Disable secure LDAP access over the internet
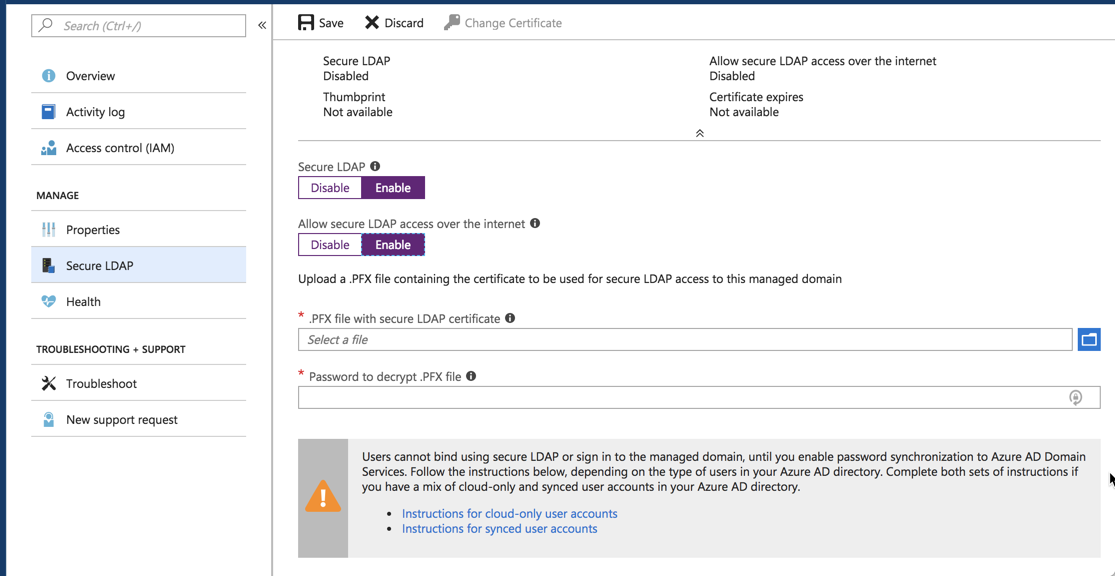Screen dimensions: 1115x576 (330, 245)
